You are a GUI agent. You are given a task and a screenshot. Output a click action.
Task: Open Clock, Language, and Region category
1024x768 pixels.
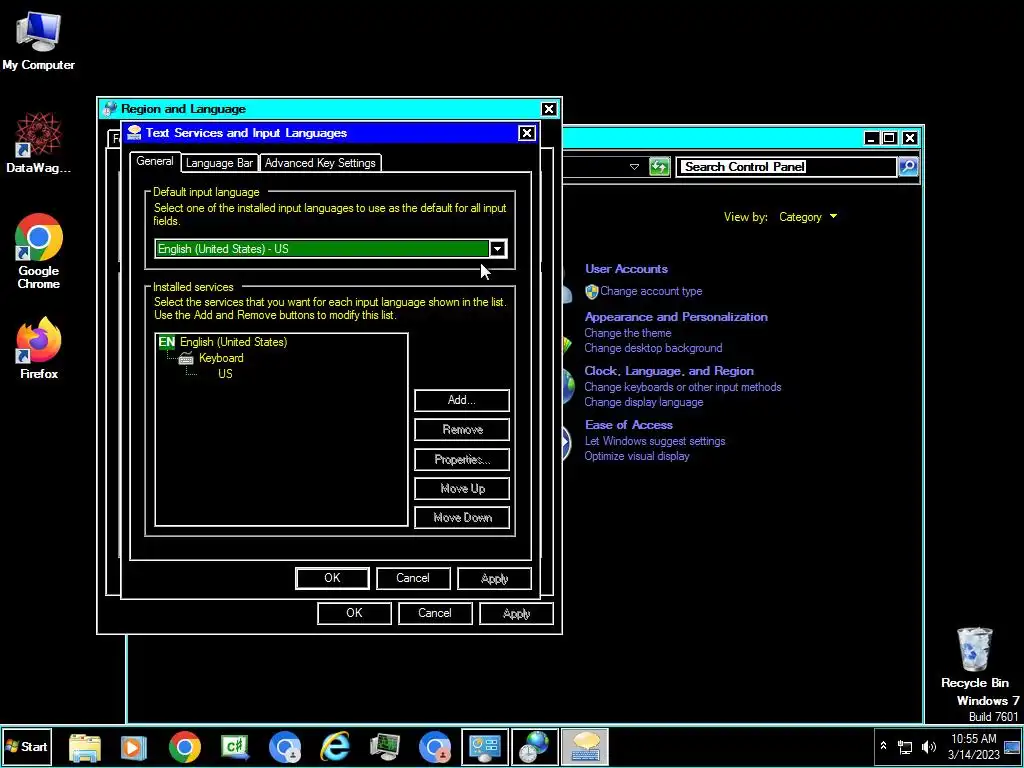pyautogui.click(x=669, y=371)
